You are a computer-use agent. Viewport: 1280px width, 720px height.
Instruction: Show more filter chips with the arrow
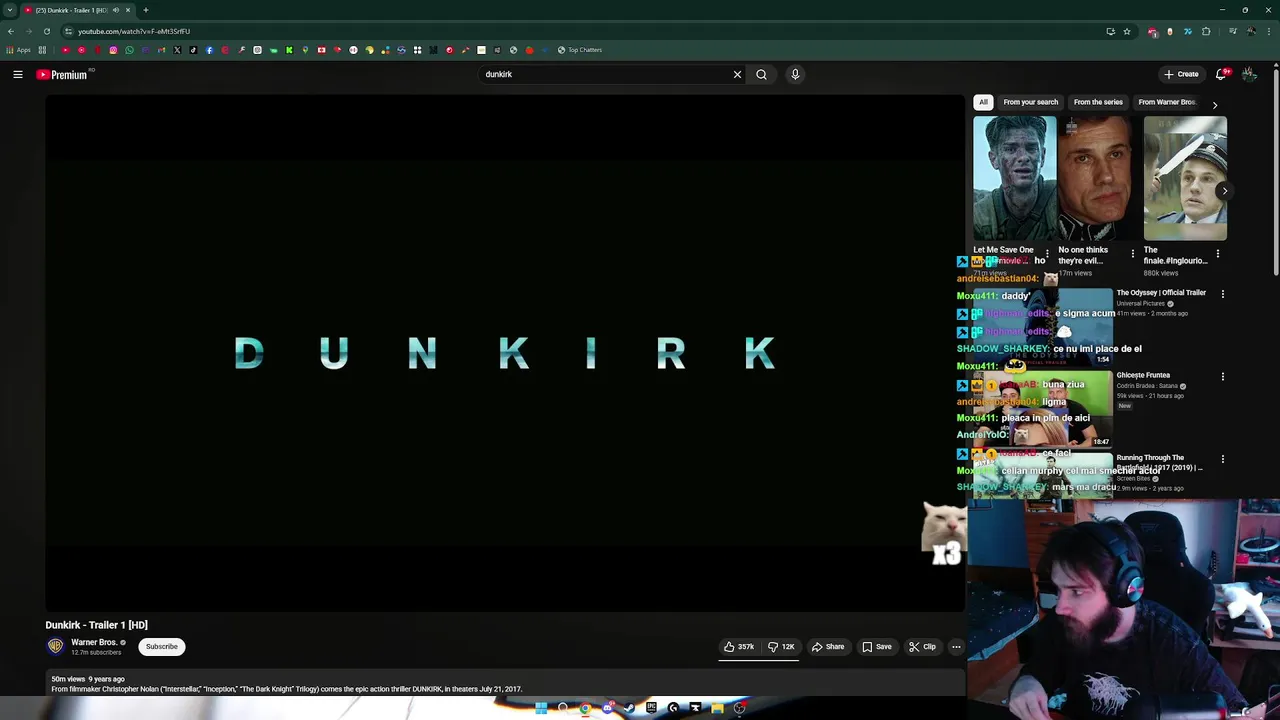[x=1215, y=105]
